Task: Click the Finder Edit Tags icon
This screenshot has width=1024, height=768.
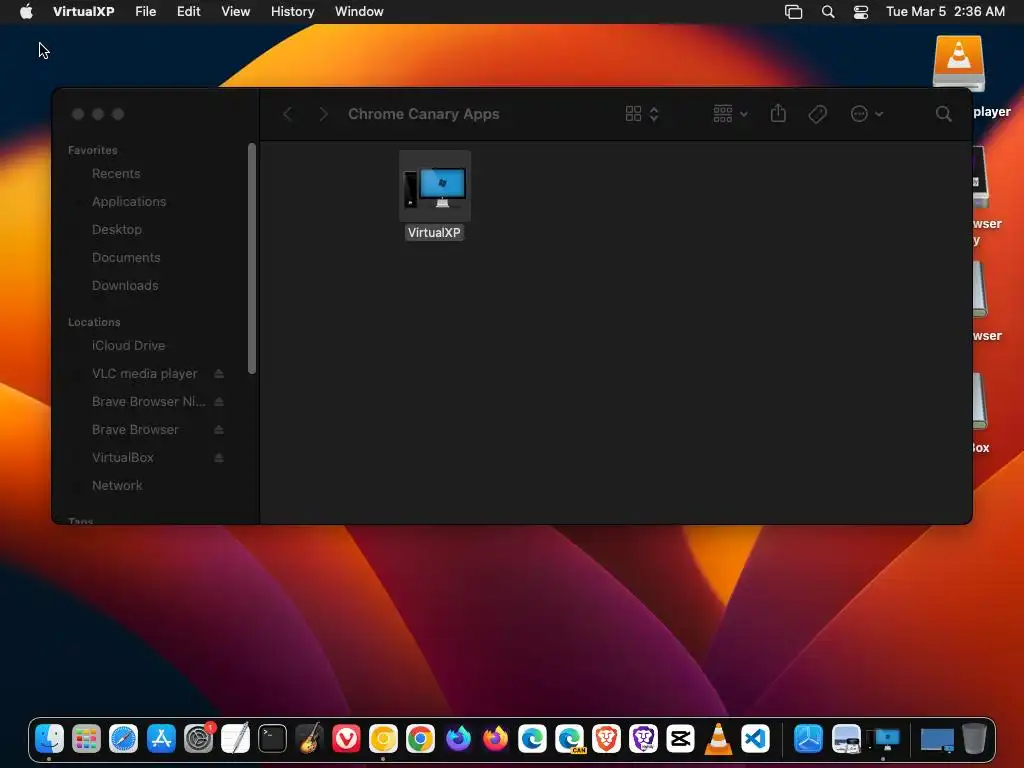Action: click(818, 114)
